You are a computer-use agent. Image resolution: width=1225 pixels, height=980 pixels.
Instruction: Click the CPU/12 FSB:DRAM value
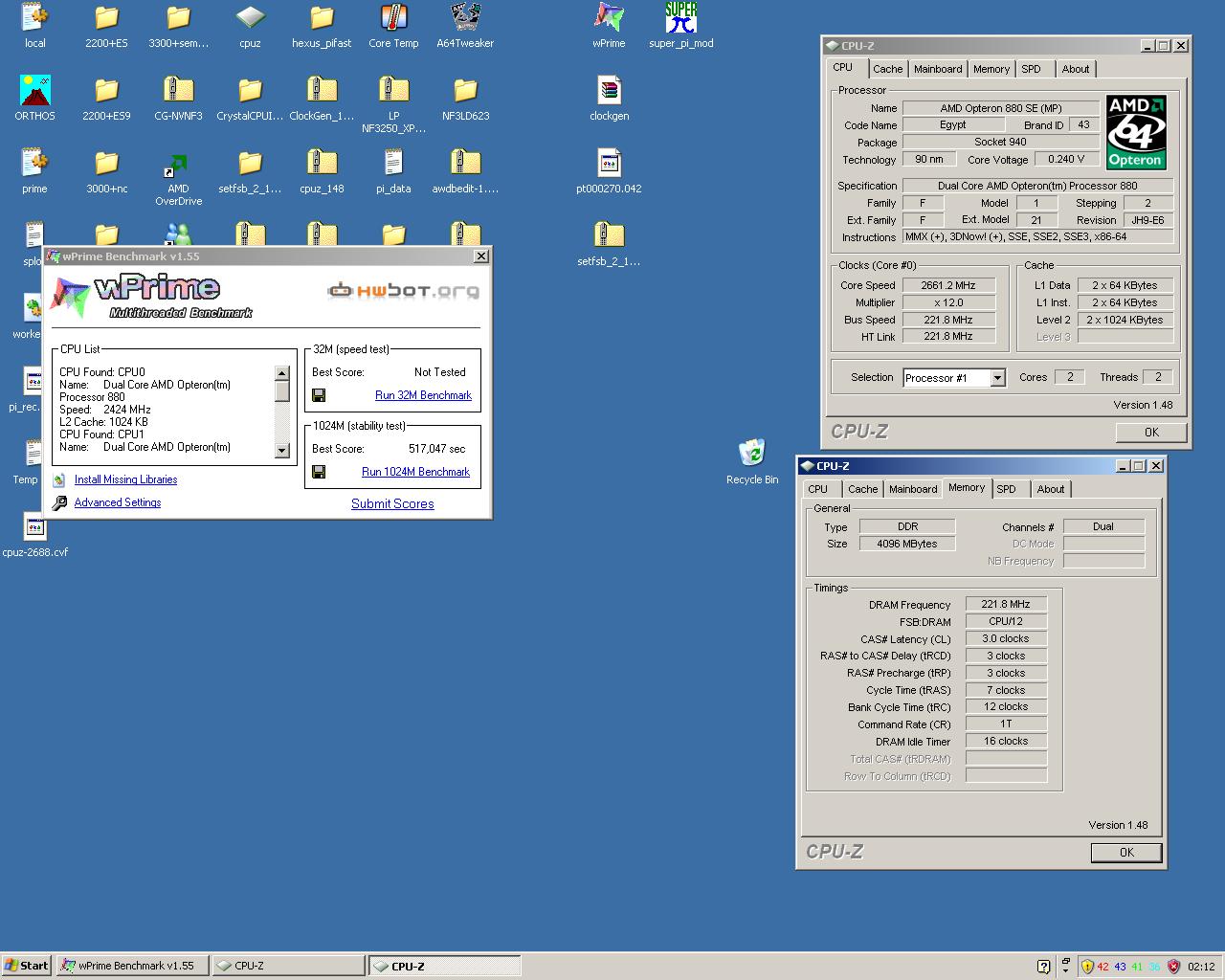point(1006,621)
